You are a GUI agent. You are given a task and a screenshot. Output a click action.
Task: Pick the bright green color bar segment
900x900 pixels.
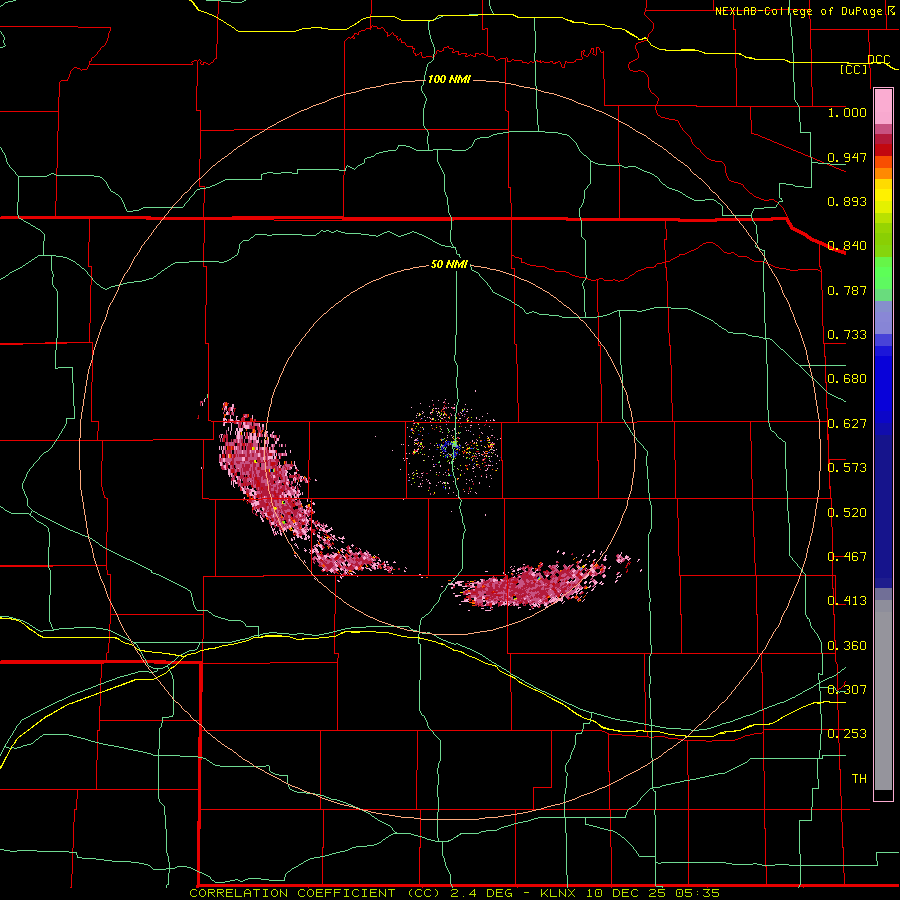(x=883, y=273)
